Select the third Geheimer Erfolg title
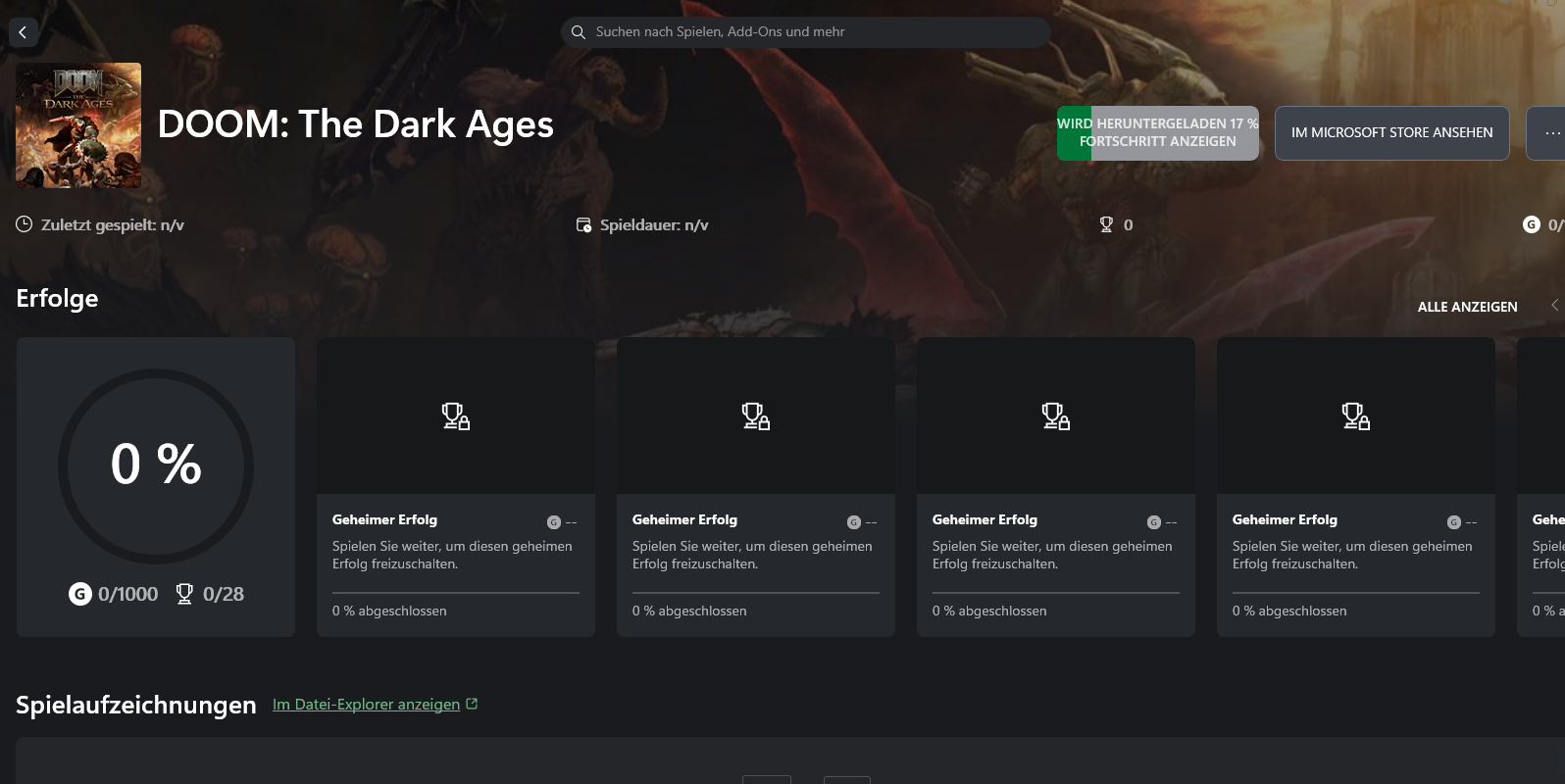Screen dimensions: 1565x784 click(984, 519)
